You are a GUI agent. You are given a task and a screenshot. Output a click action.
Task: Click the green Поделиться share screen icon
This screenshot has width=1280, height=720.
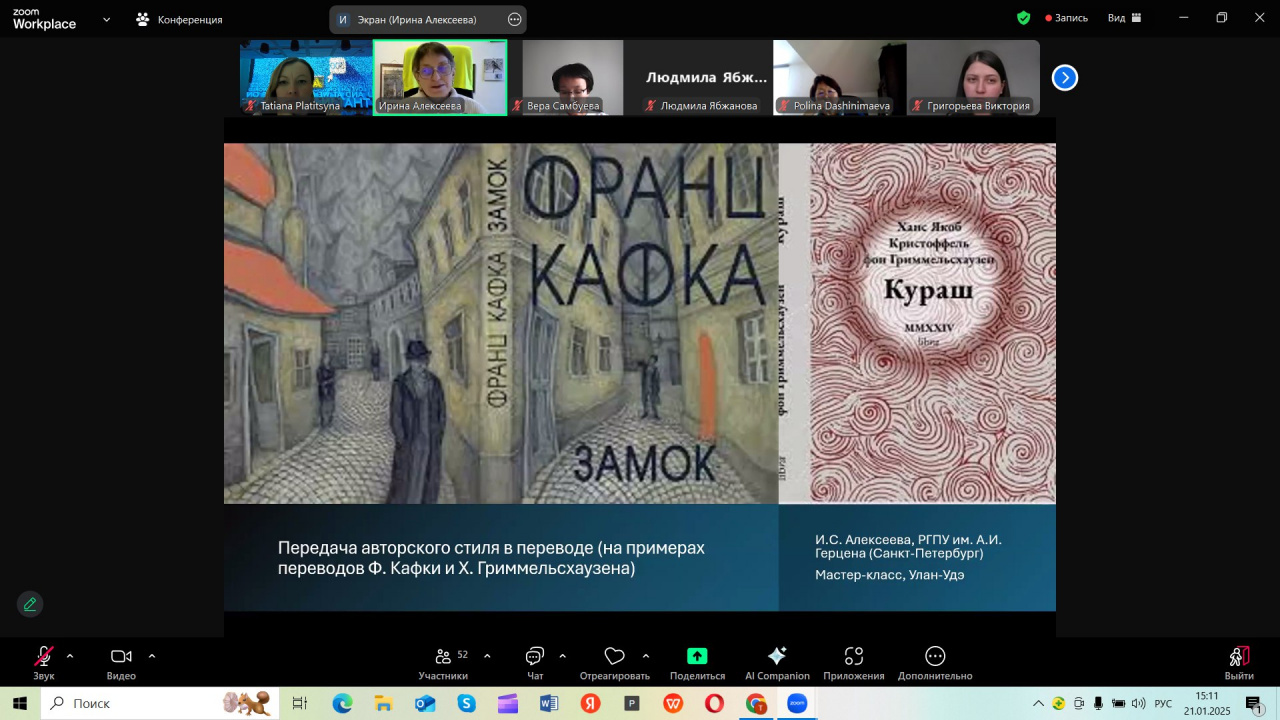tap(697, 657)
